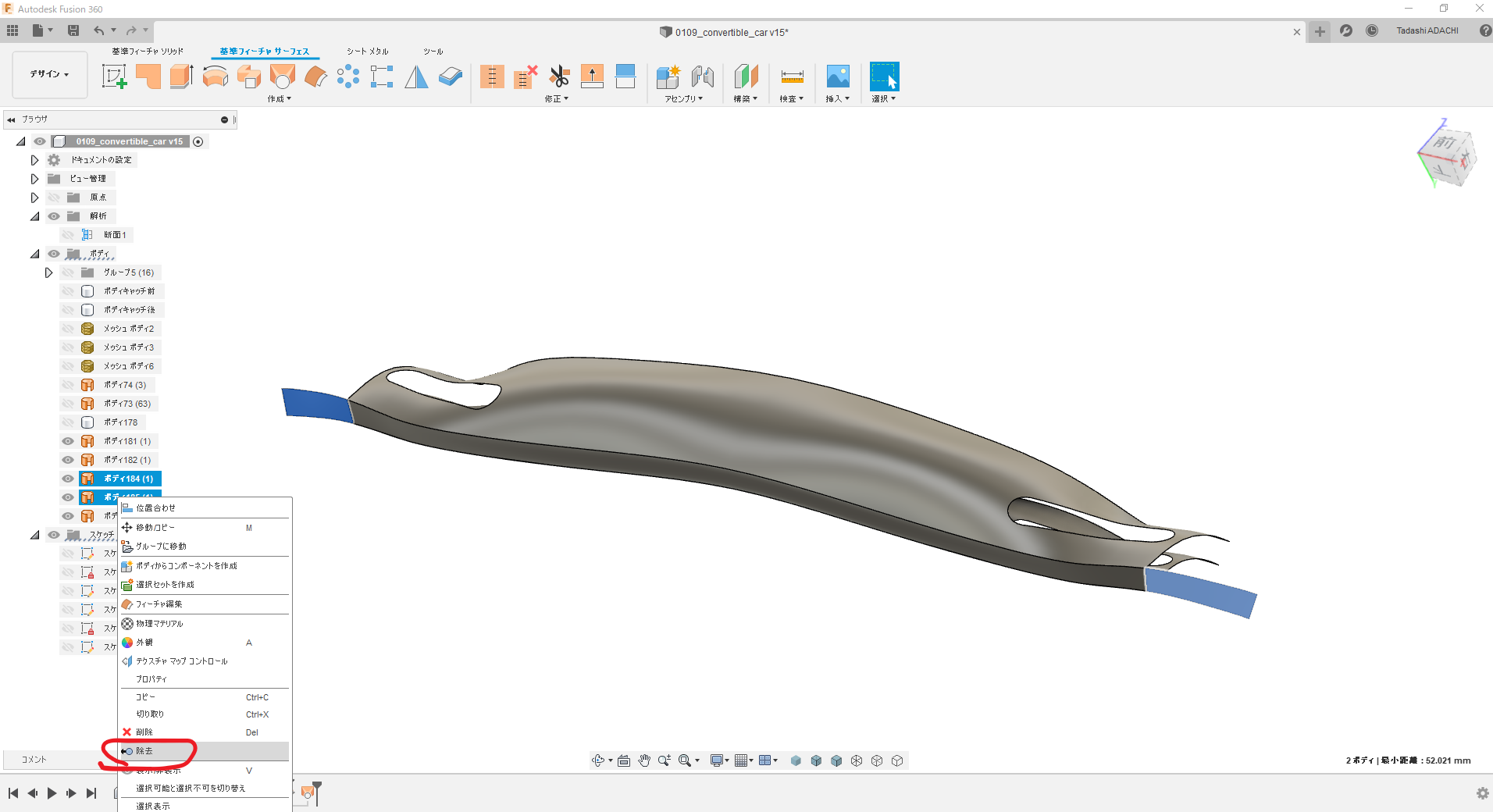The image size is (1493, 812).
Task: Select the Mirror tool icon
Action: pos(416,77)
